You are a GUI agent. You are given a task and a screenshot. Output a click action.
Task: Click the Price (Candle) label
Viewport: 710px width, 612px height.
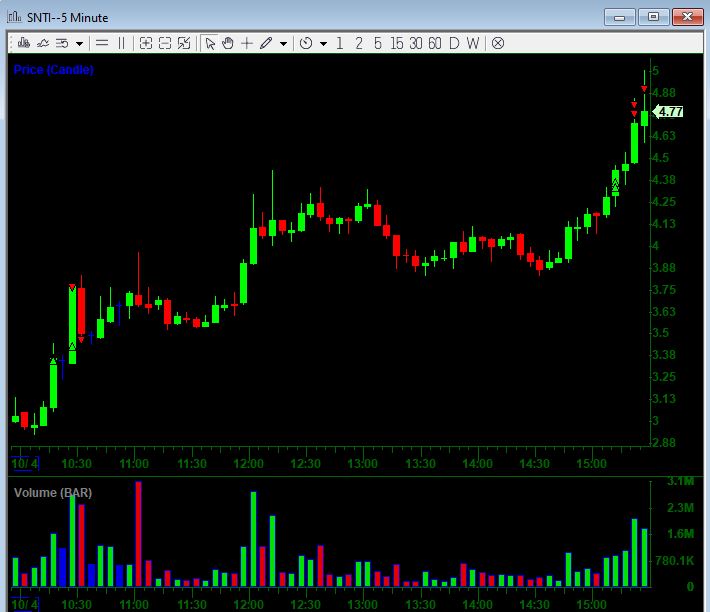click(53, 70)
